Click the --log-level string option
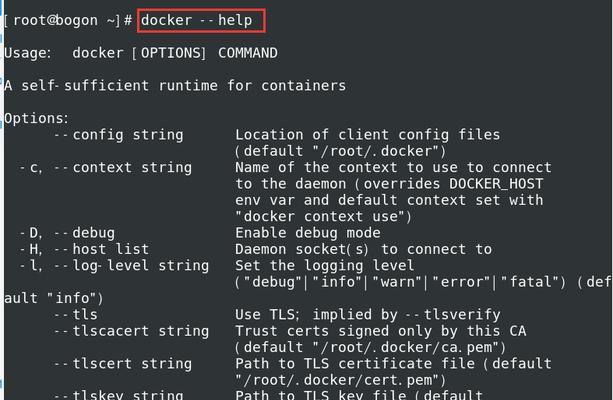Viewport: 613px width, 400px height. coord(131,266)
